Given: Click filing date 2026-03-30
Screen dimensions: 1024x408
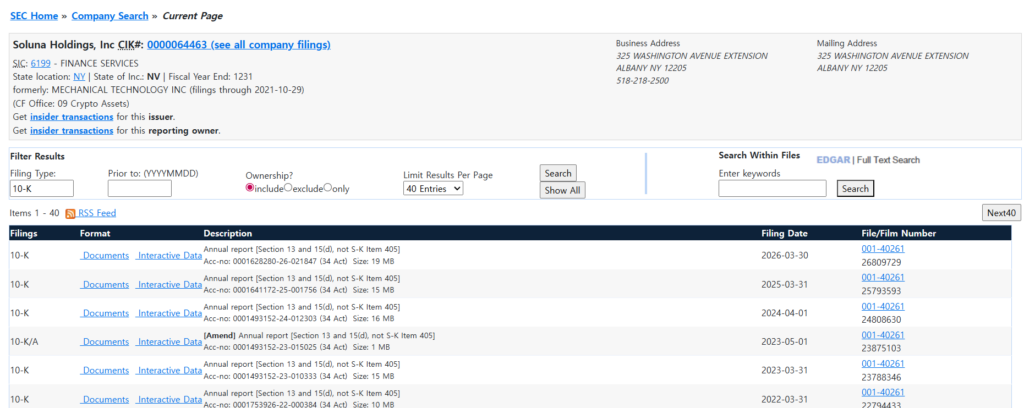Looking at the screenshot, I should tap(785, 255).
